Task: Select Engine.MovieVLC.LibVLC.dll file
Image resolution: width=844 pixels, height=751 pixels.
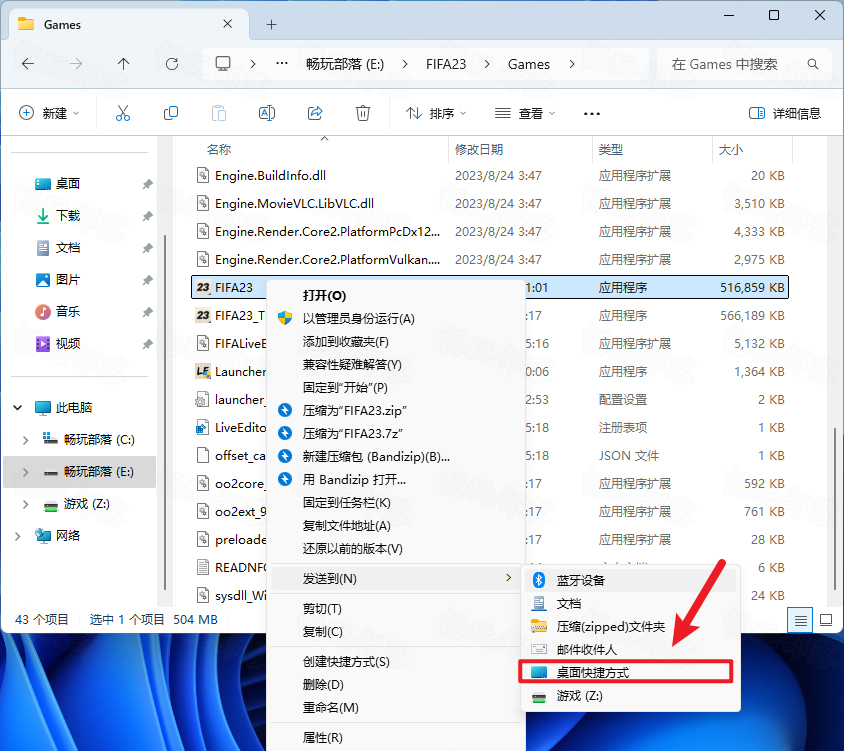Action: (294, 203)
